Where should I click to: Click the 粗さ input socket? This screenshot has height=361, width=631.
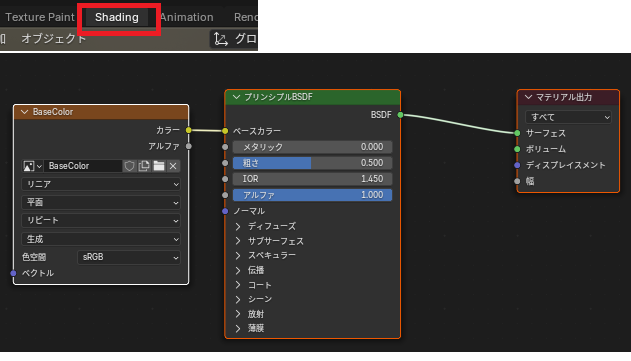point(225,163)
